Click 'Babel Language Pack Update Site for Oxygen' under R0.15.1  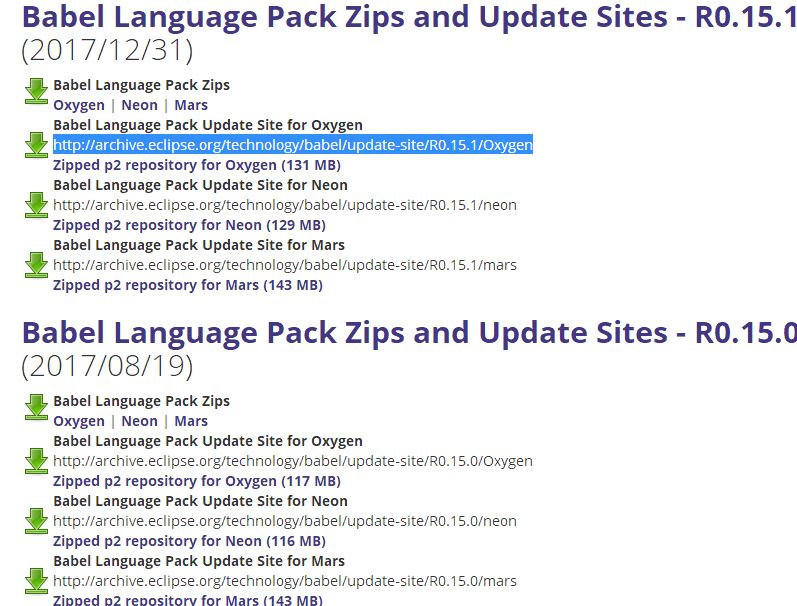pos(208,126)
